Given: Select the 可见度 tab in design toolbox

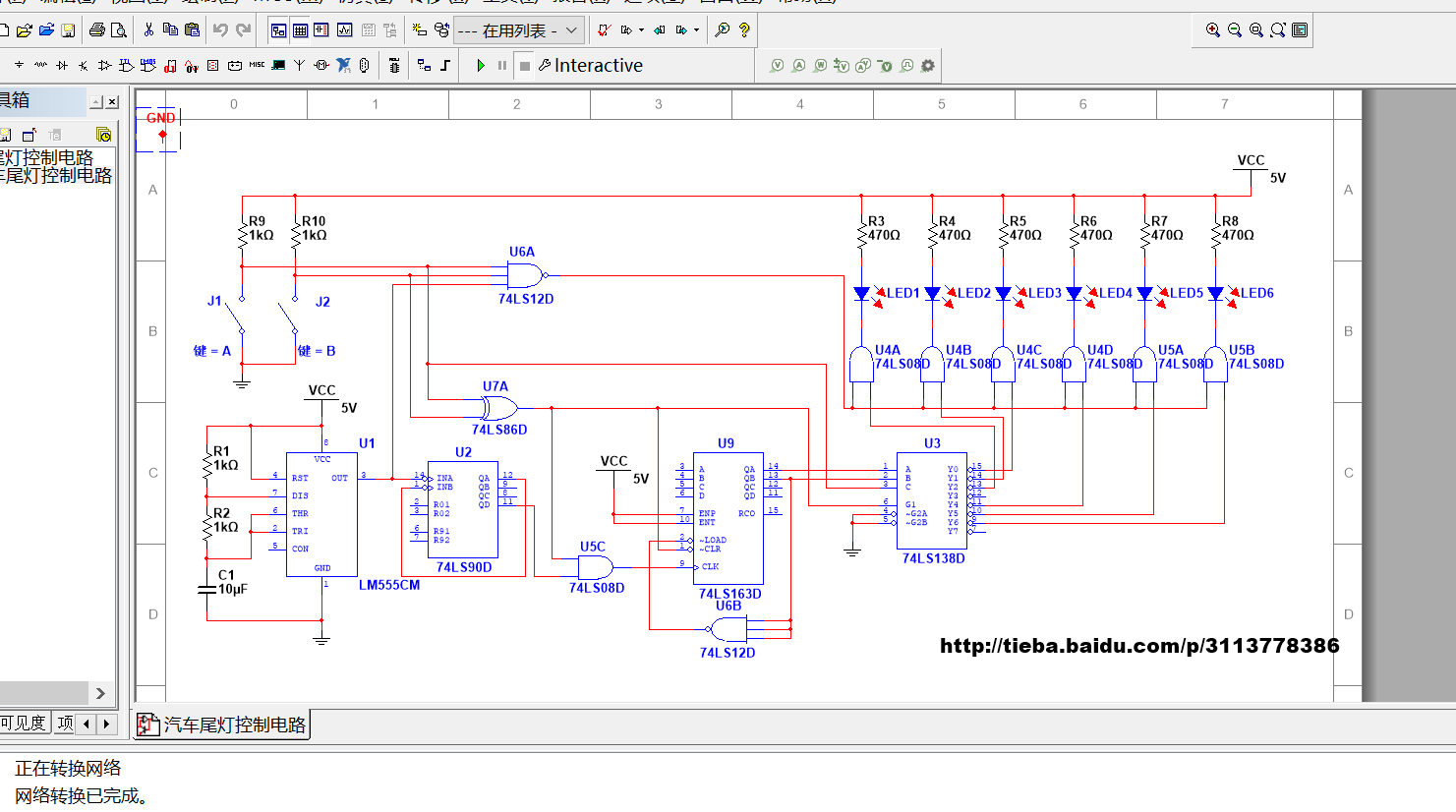Looking at the screenshot, I should (25, 724).
